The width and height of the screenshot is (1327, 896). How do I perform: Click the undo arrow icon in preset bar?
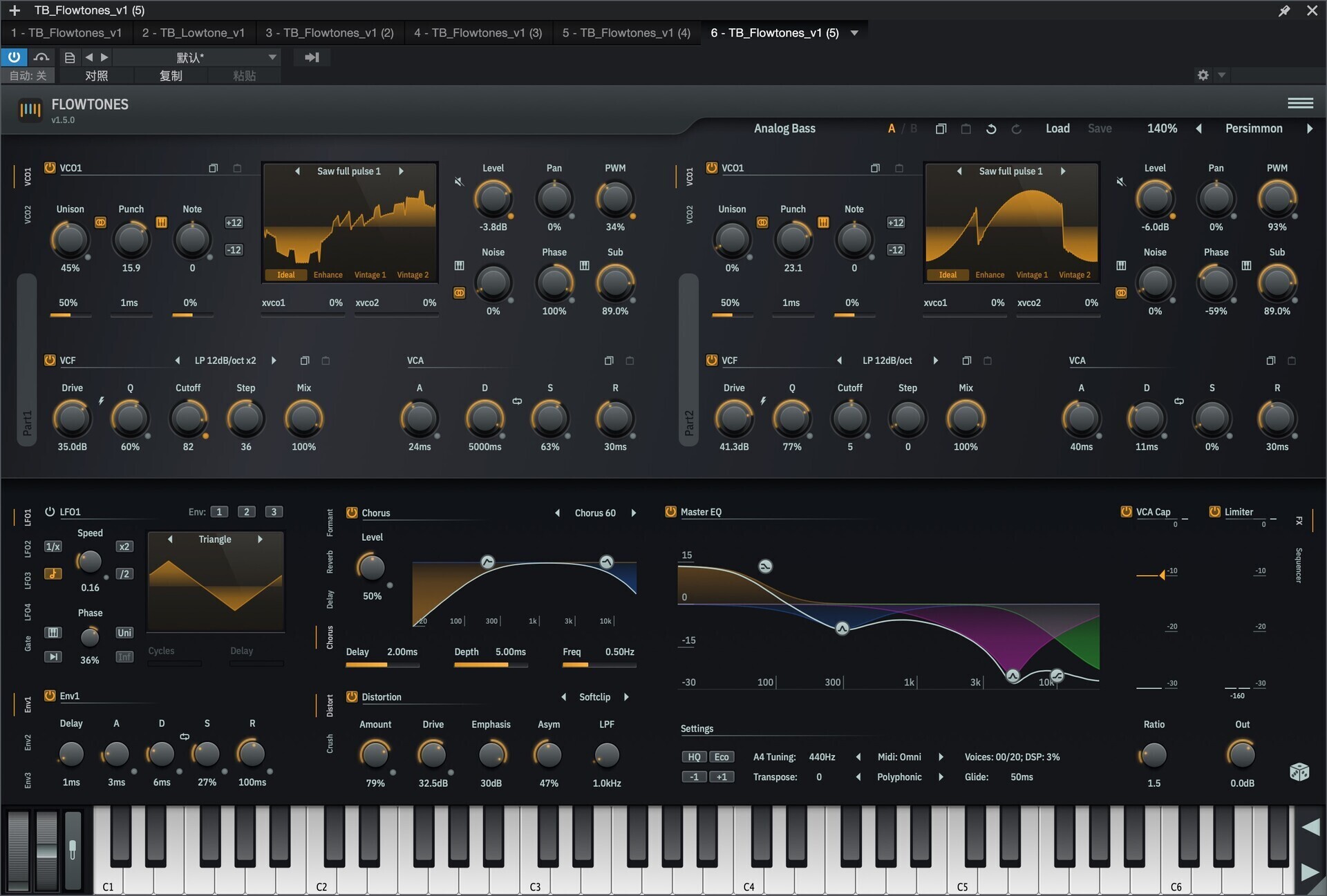pyautogui.click(x=990, y=129)
